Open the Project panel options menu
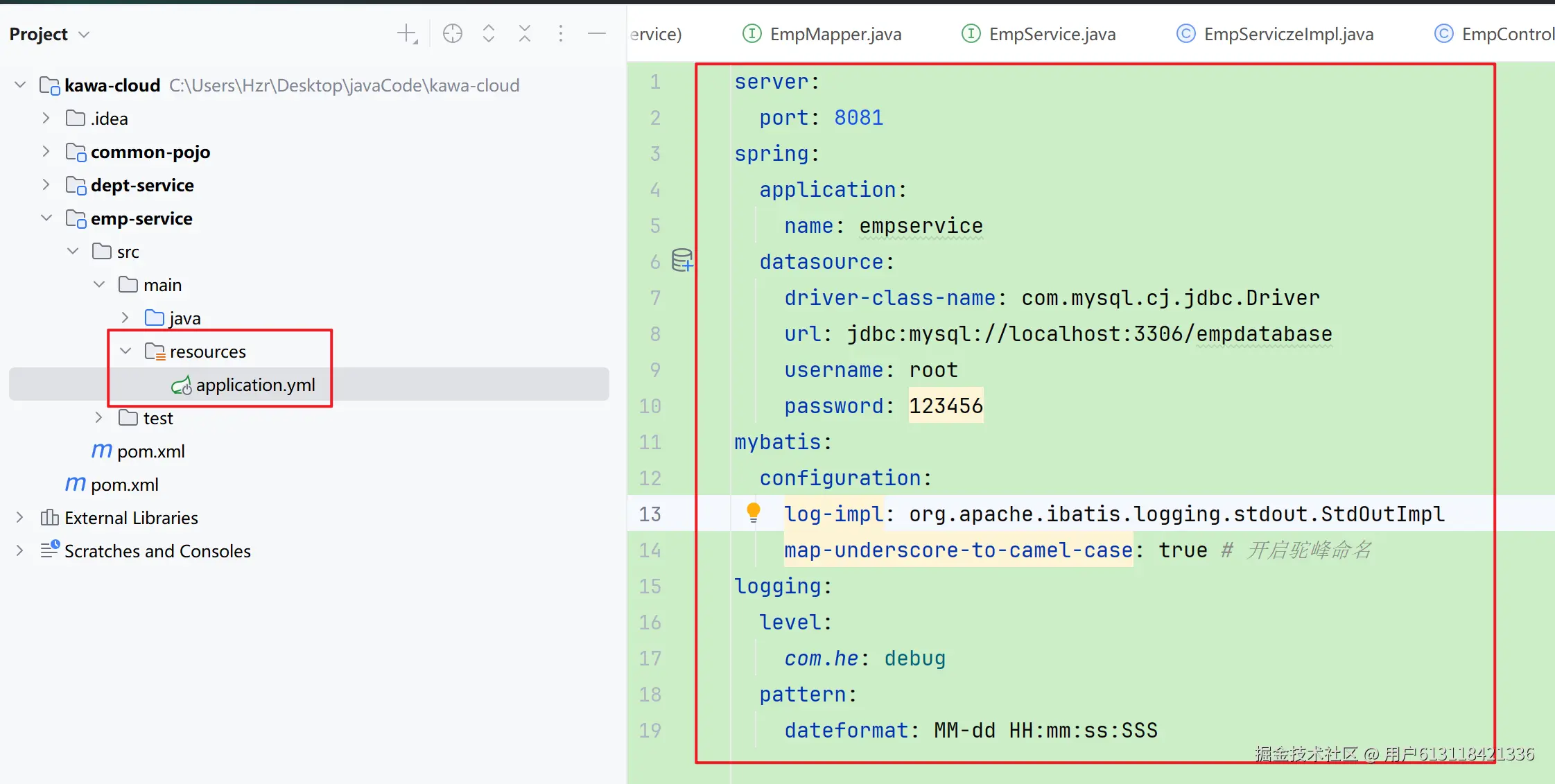 (561, 34)
